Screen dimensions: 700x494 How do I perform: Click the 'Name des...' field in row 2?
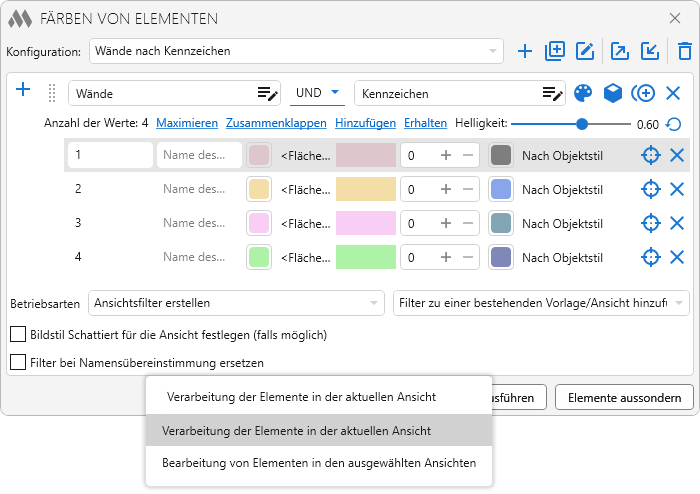click(199, 189)
